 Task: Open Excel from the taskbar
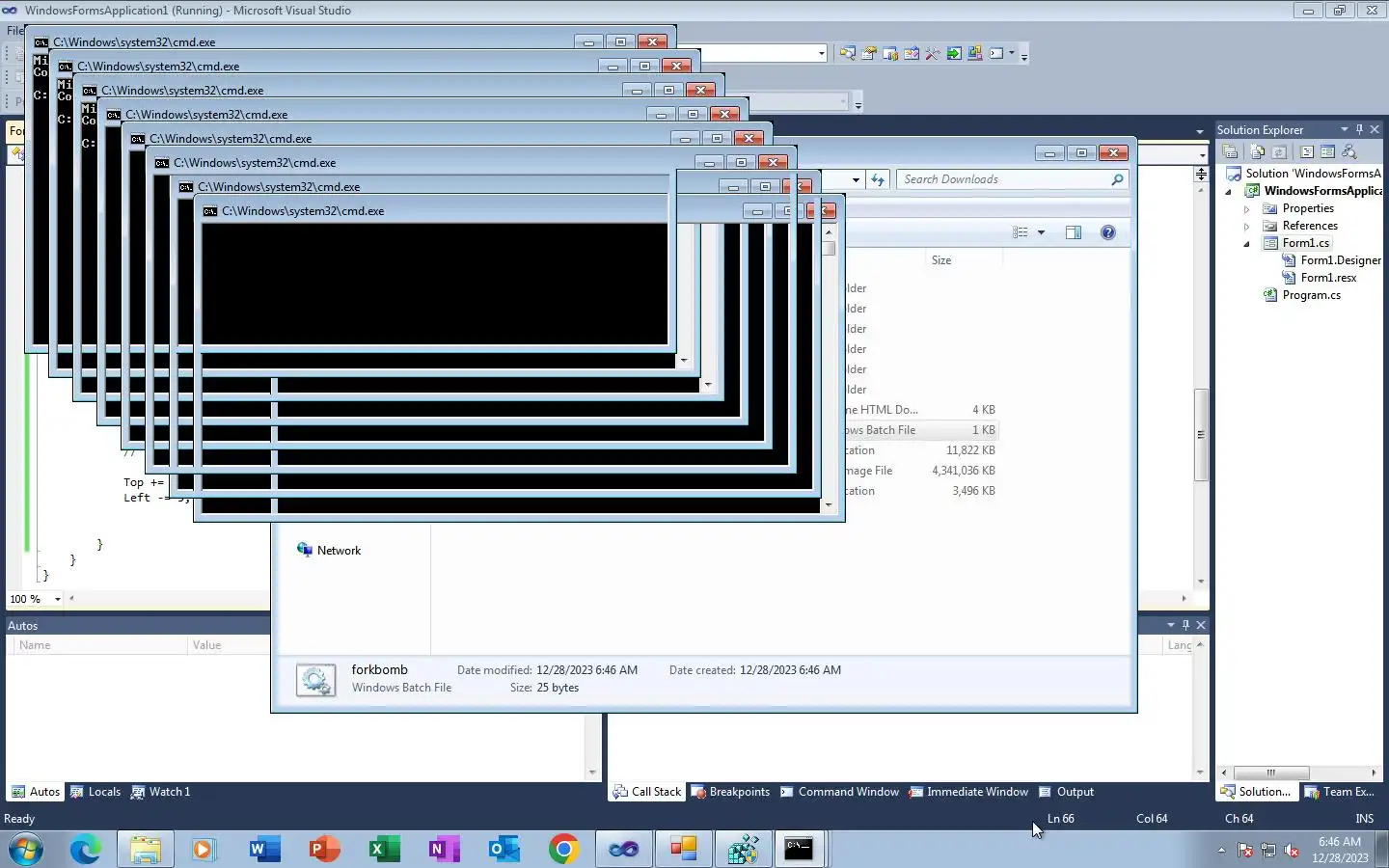pyautogui.click(x=384, y=849)
